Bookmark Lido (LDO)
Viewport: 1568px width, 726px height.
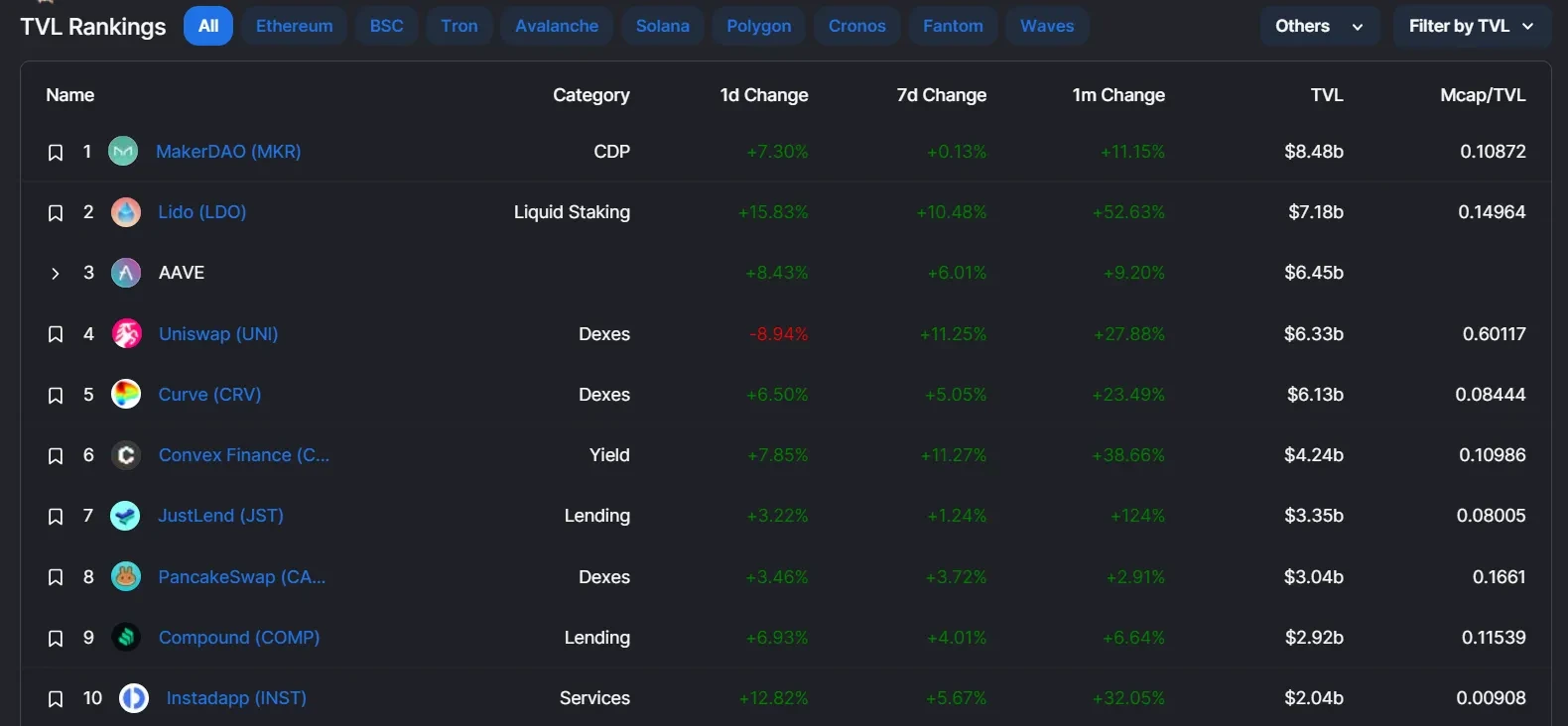pos(56,213)
